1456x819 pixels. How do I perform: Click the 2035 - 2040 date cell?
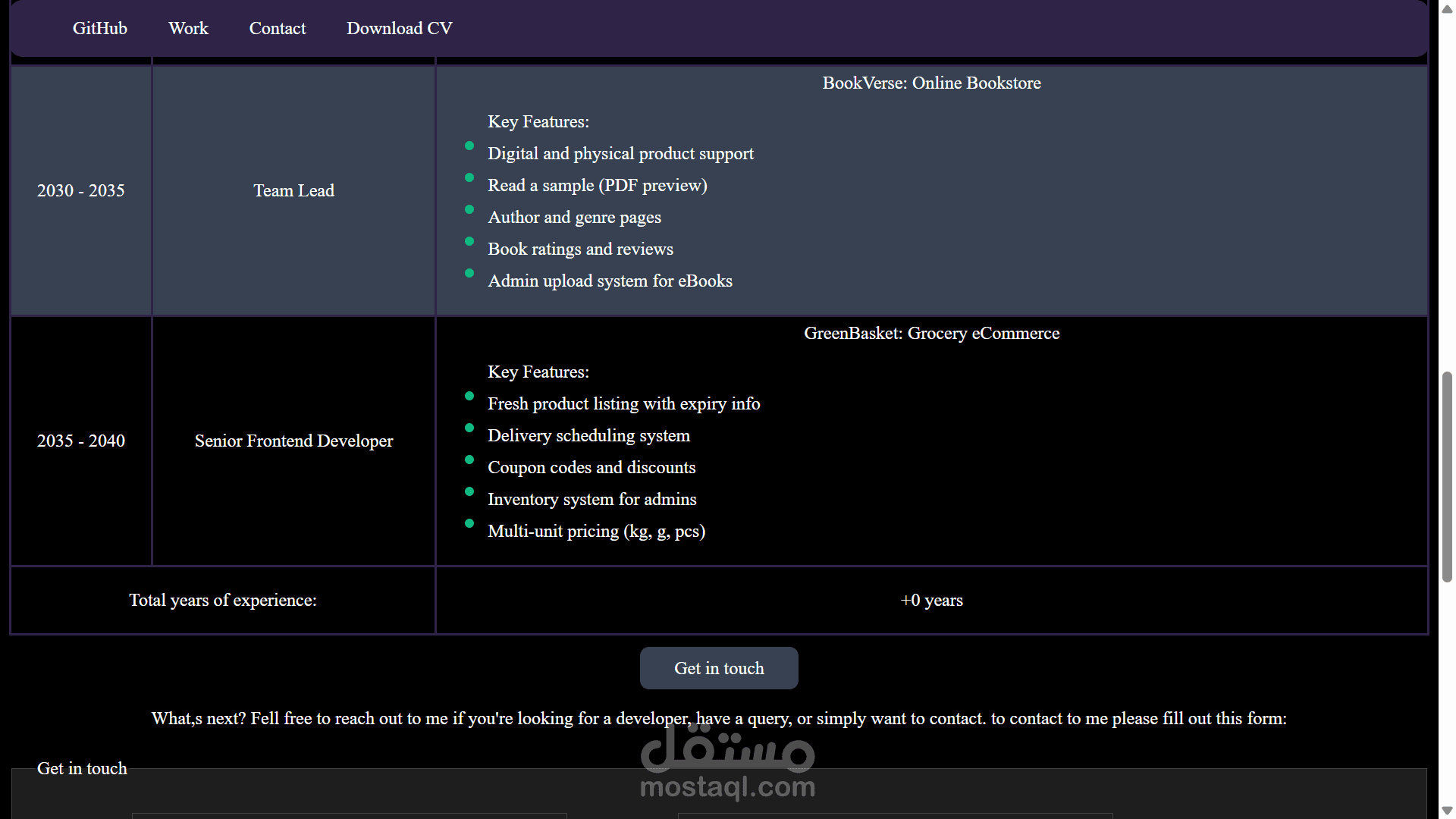(x=80, y=441)
